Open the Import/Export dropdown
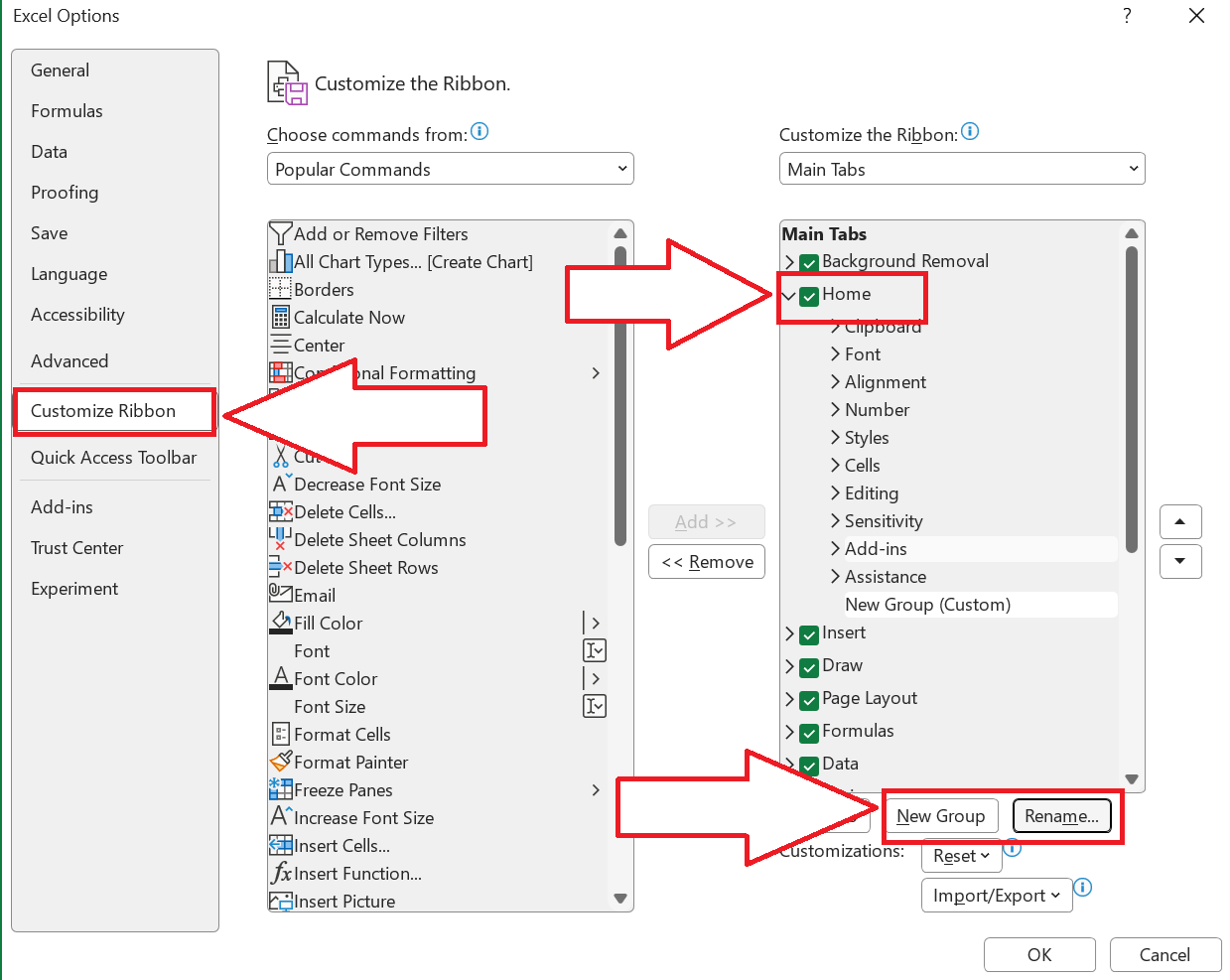 [997, 896]
